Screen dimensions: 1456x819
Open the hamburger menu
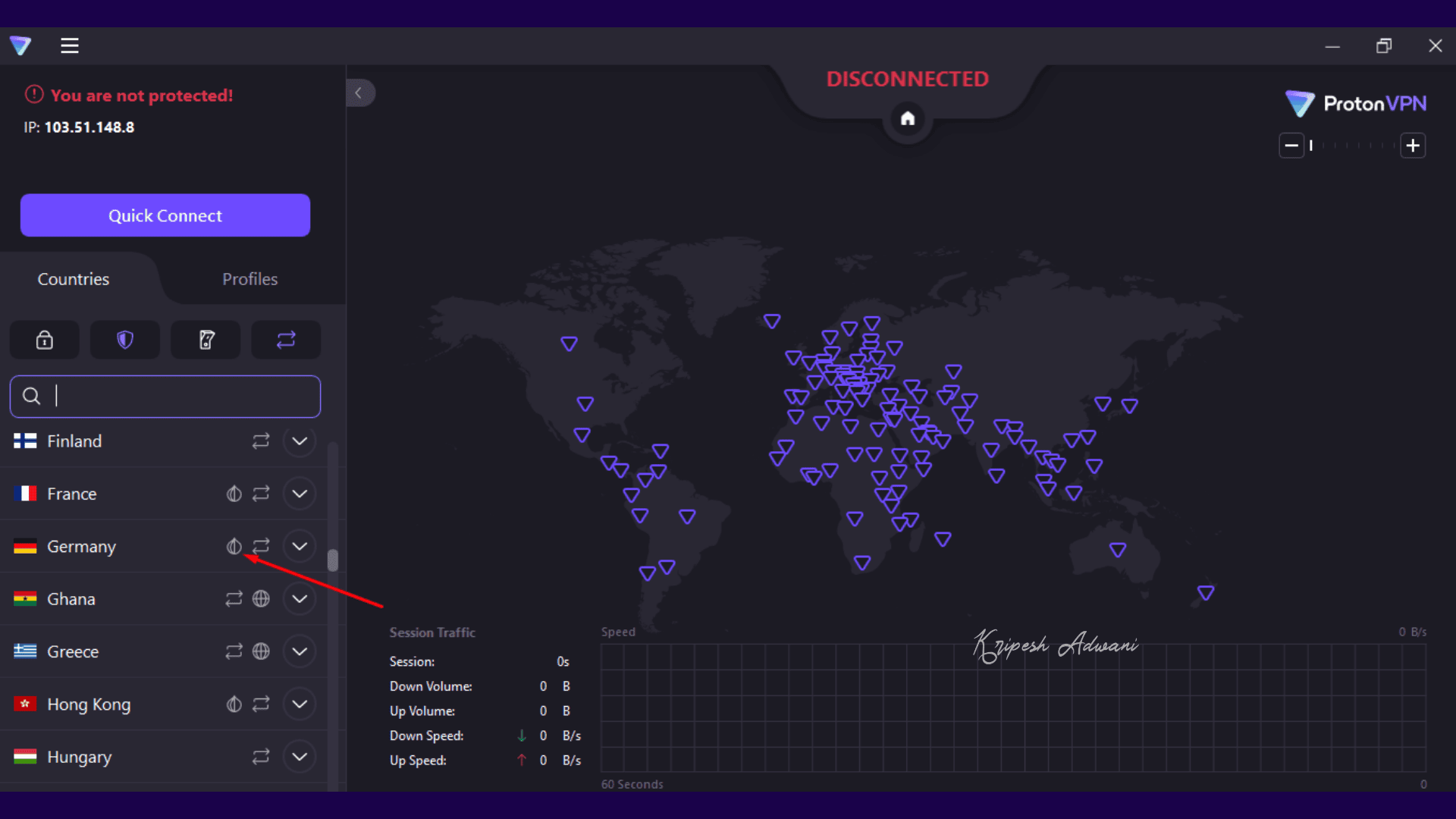[x=70, y=45]
